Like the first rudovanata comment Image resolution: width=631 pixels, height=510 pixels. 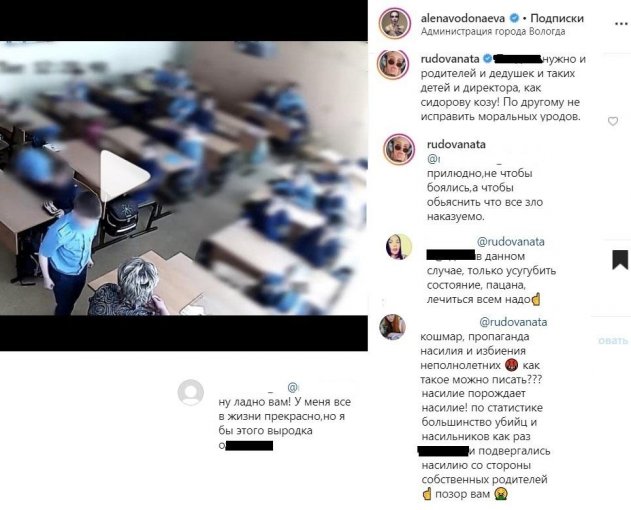pyautogui.click(x=612, y=121)
